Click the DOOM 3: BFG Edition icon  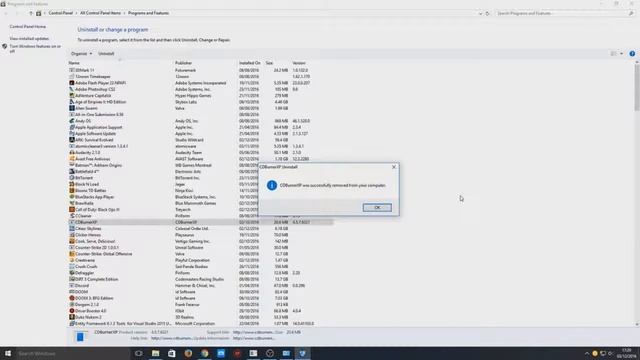point(72,298)
